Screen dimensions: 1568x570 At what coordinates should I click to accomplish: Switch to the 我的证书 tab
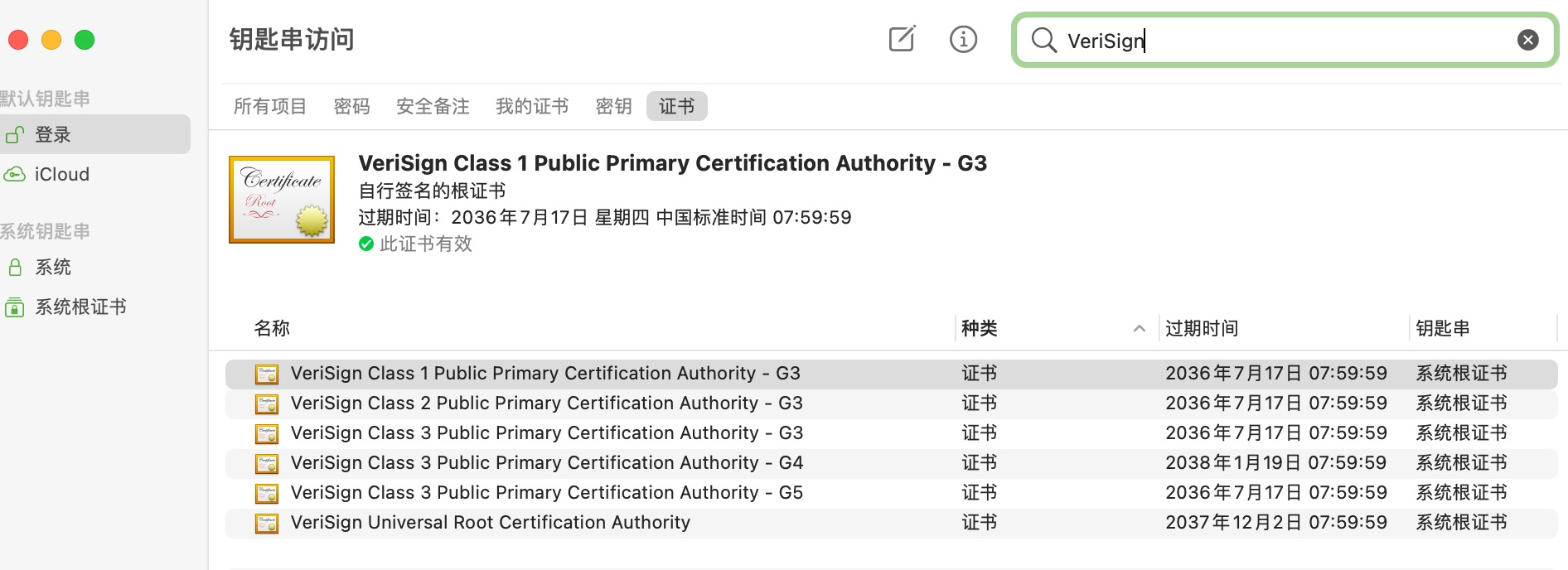click(532, 106)
